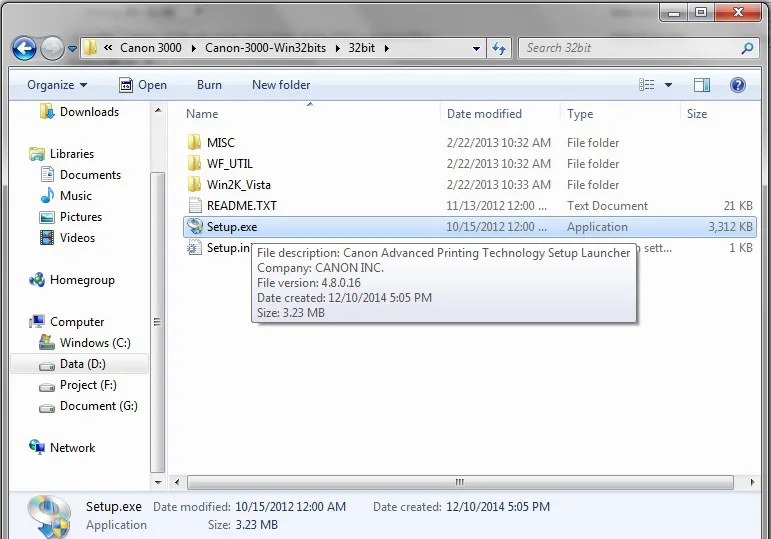Click the Text Document type cell
Image resolution: width=771 pixels, height=539 pixels.
(x=607, y=206)
